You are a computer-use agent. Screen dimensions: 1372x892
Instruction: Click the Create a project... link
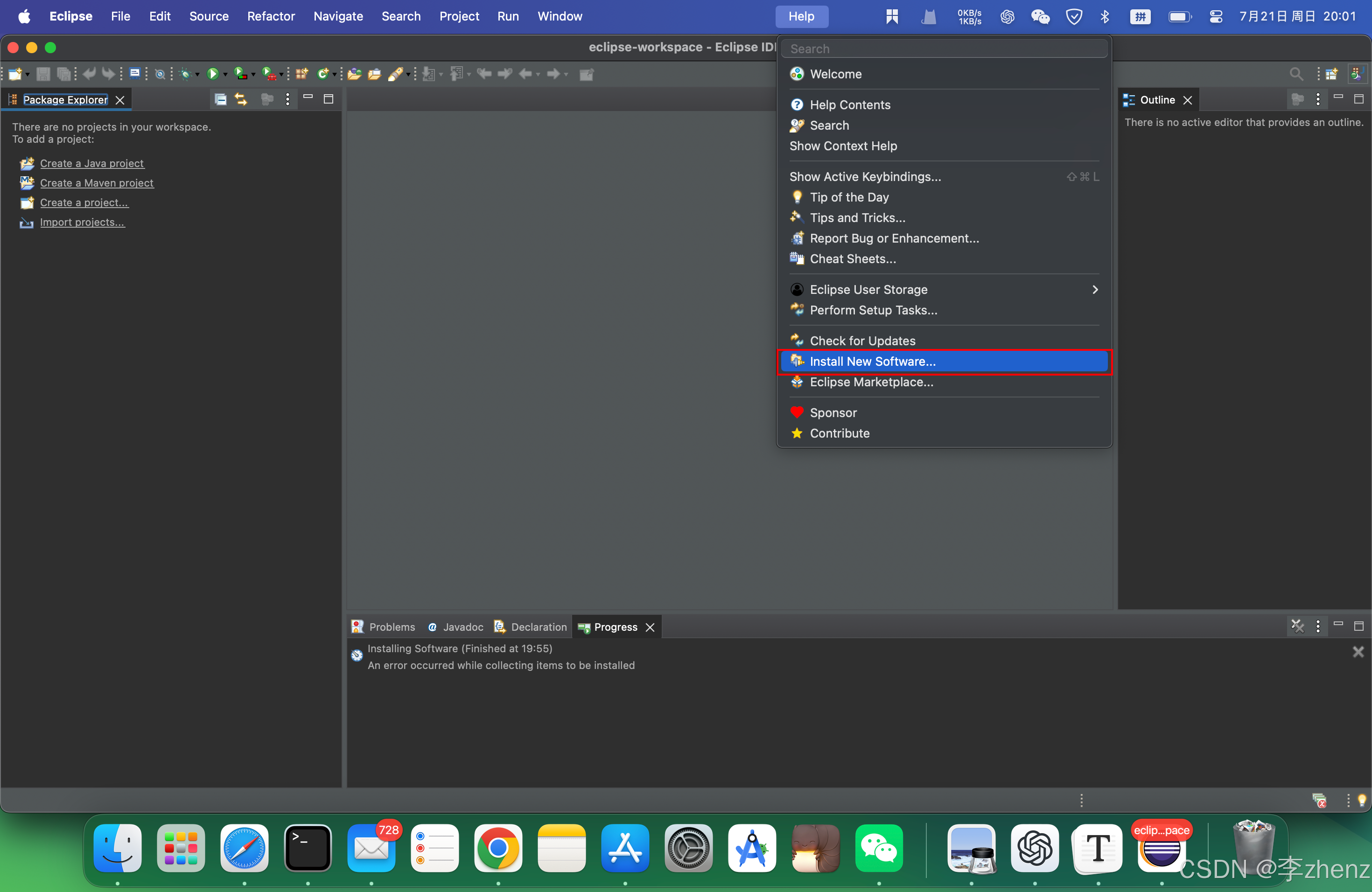[x=84, y=202]
